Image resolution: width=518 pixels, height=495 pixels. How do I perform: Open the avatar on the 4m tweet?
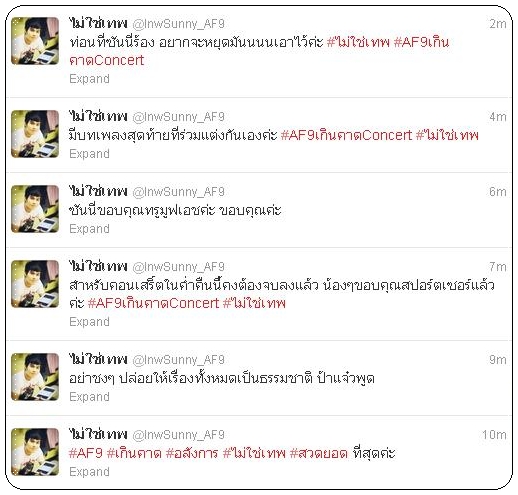tap(35, 134)
